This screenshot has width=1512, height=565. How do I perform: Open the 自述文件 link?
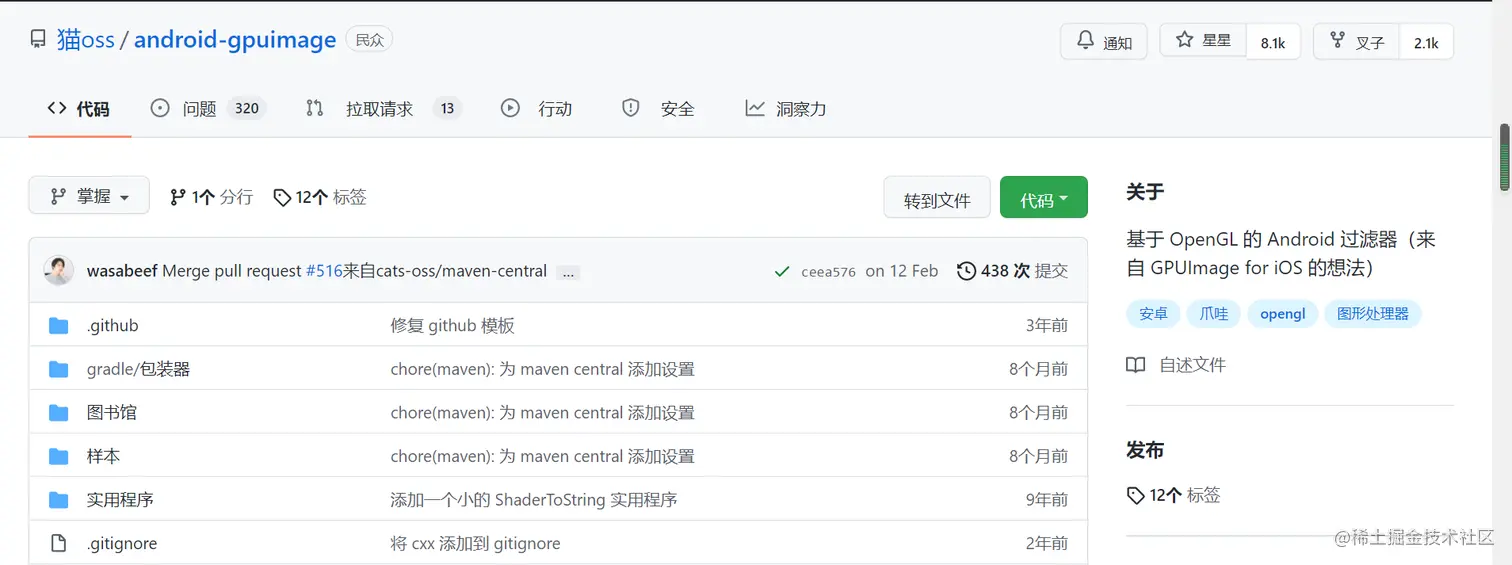1192,365
